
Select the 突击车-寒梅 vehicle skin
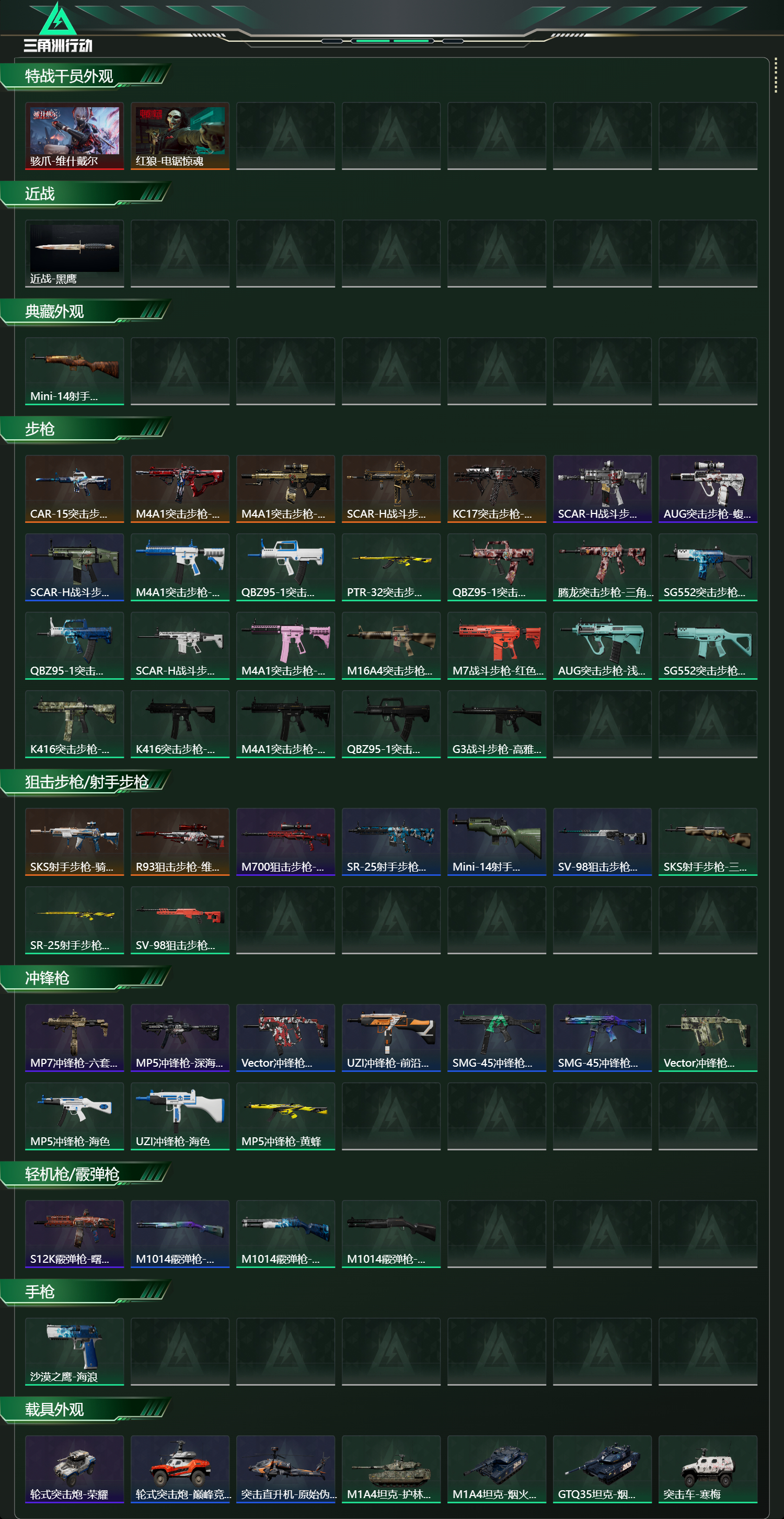707,1469
